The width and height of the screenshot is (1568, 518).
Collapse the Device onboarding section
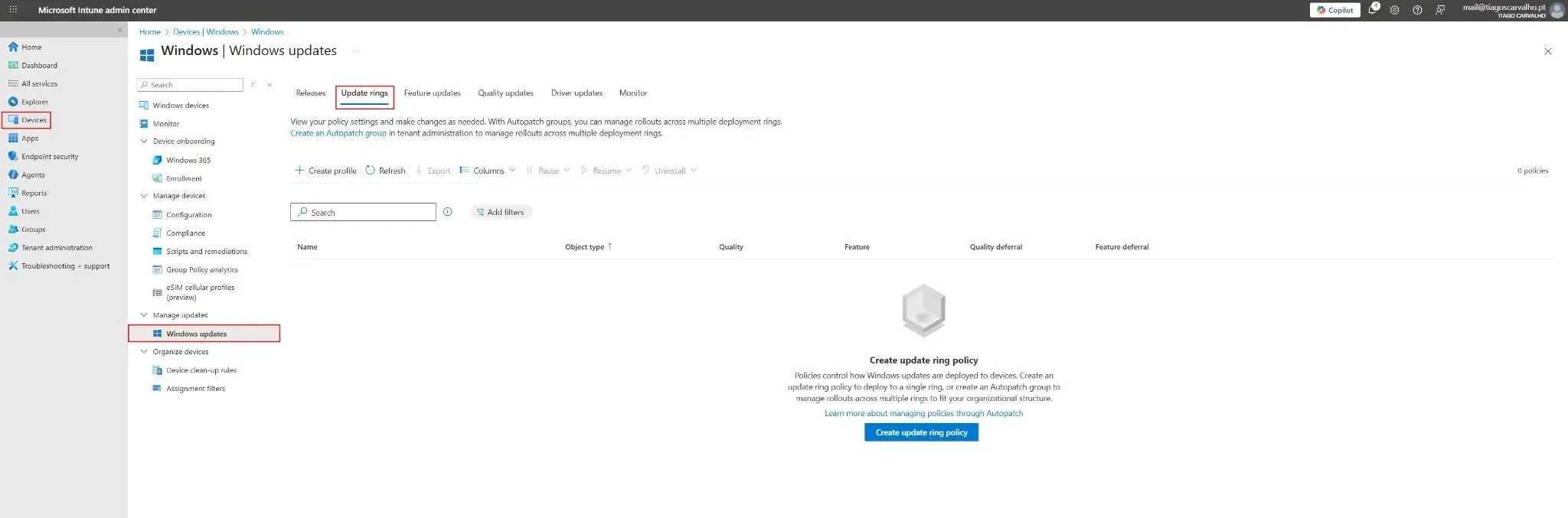pyautogui.click(x=144, y=142)
